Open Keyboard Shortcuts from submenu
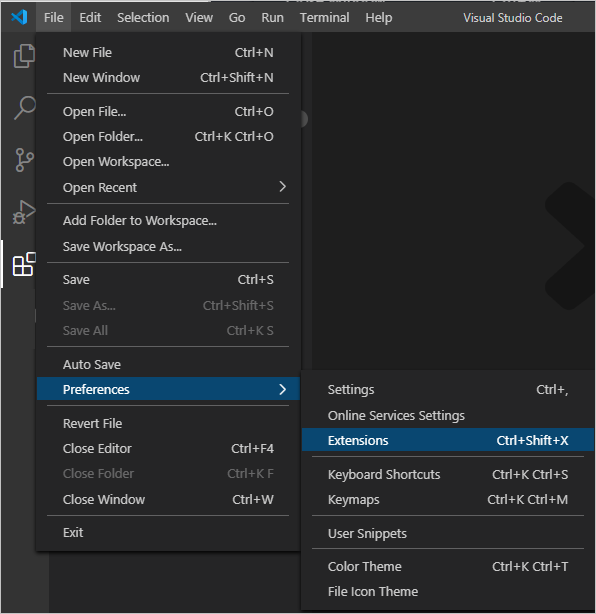Image resolution: width=596 pixels, height=614 pixels. point(448,474)
